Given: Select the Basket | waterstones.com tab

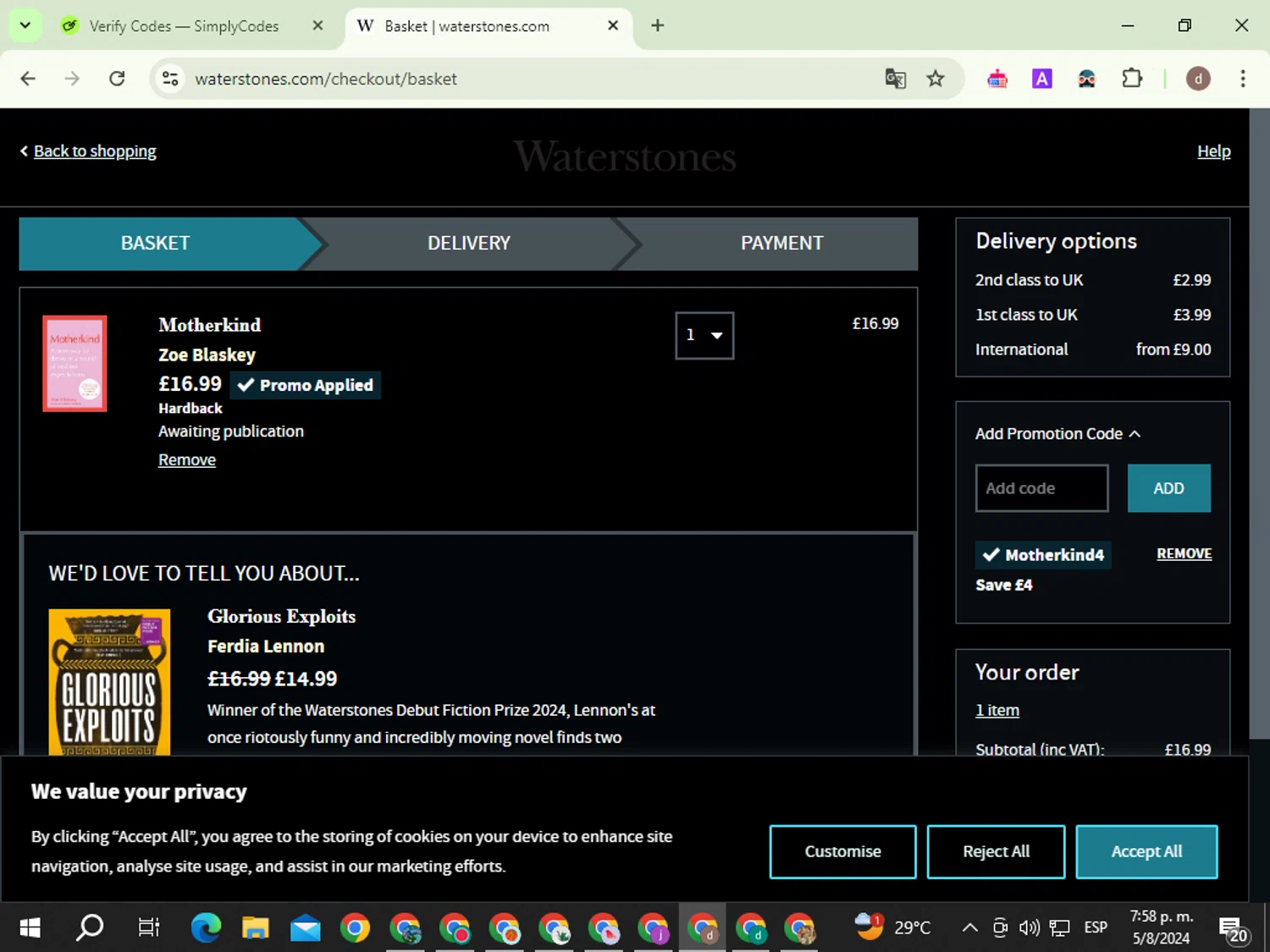Looking at the screenshot, I should (x=466, y=25).
